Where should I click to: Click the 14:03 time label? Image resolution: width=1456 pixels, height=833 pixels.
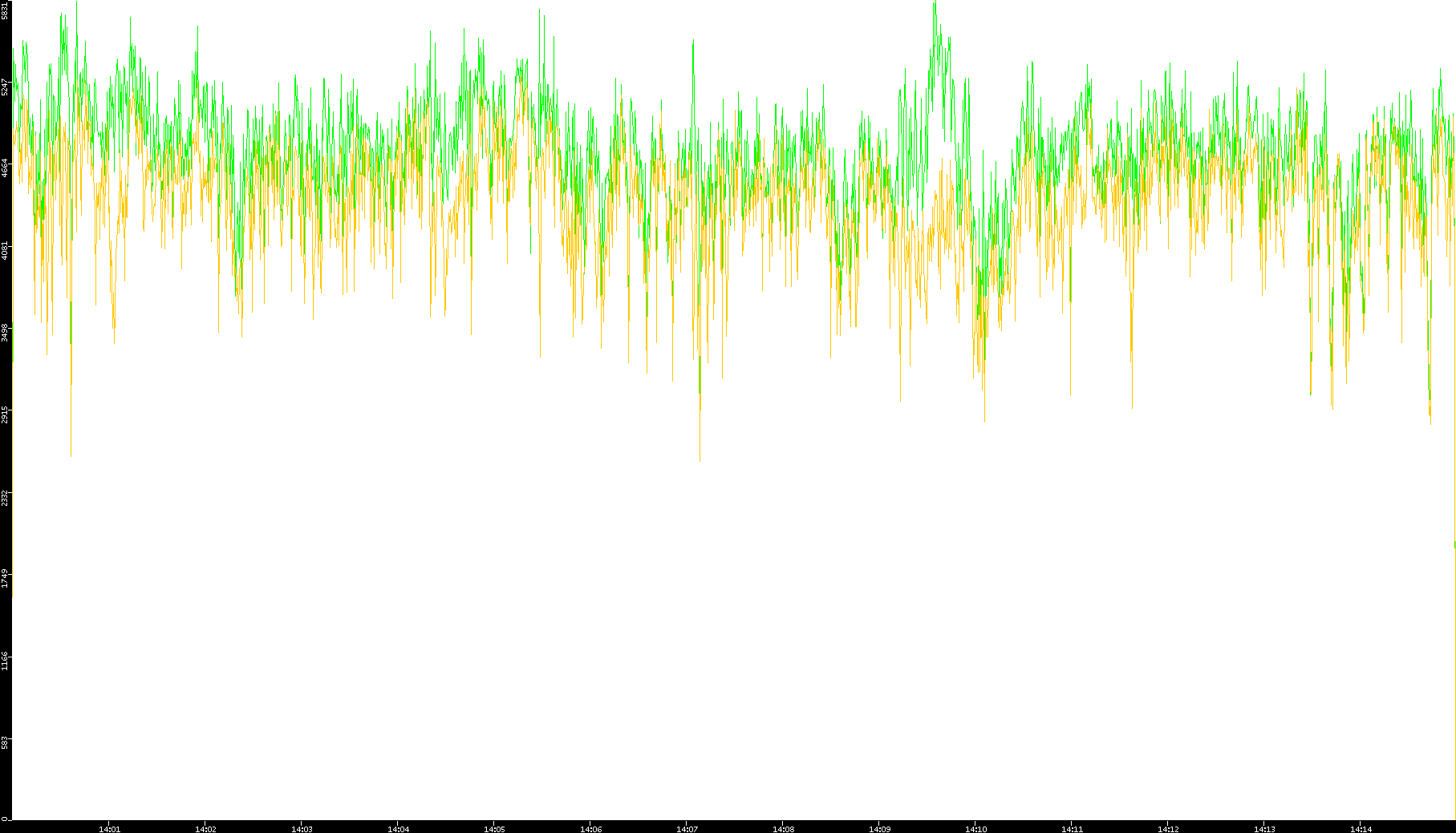pyautogui.click(x=302, y=829)
